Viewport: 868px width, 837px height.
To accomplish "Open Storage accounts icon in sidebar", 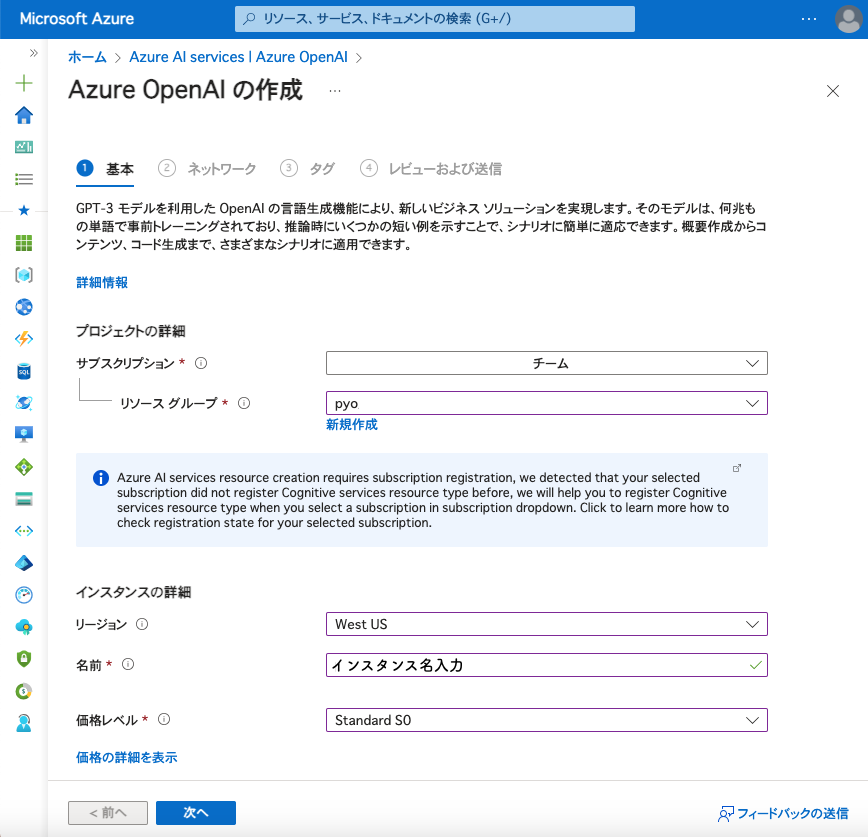I will [x=24, y=499].
